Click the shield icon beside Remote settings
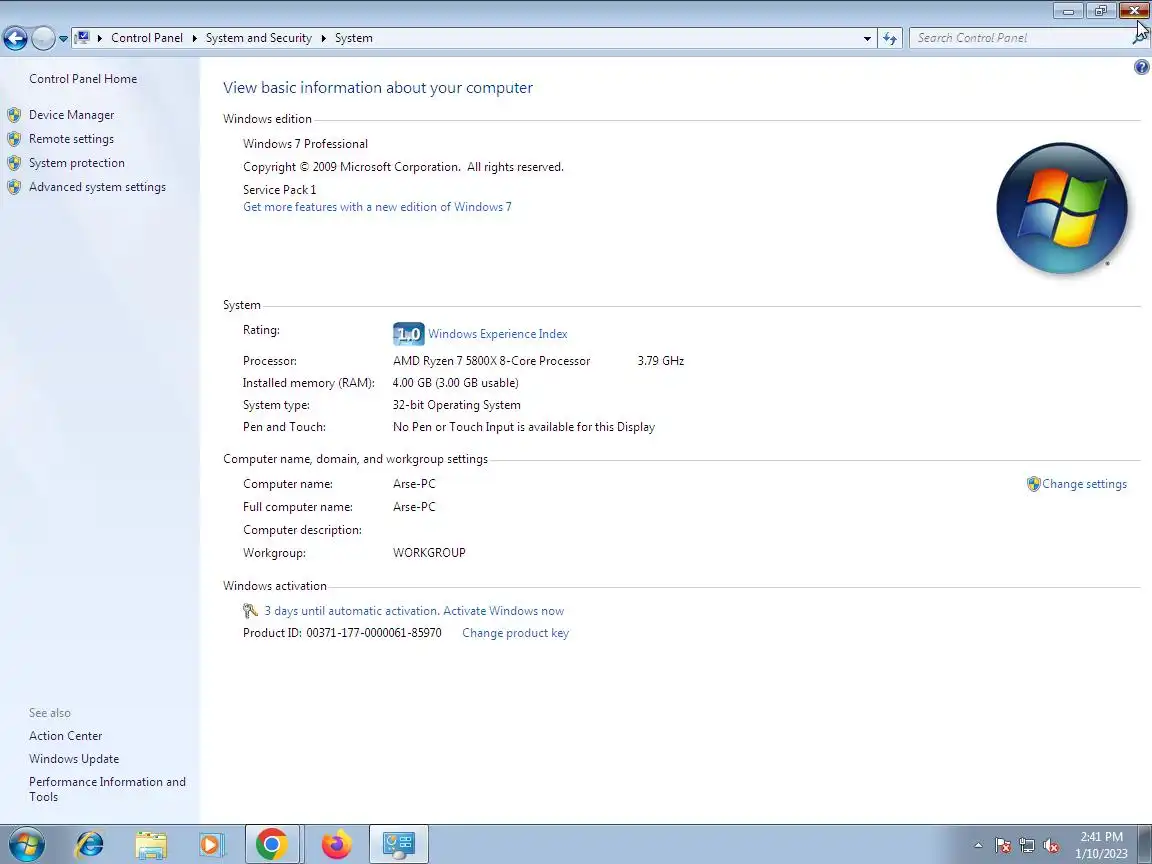This screenshot has width=1152, height=864. pyautogui.click(x=14, y=139)
